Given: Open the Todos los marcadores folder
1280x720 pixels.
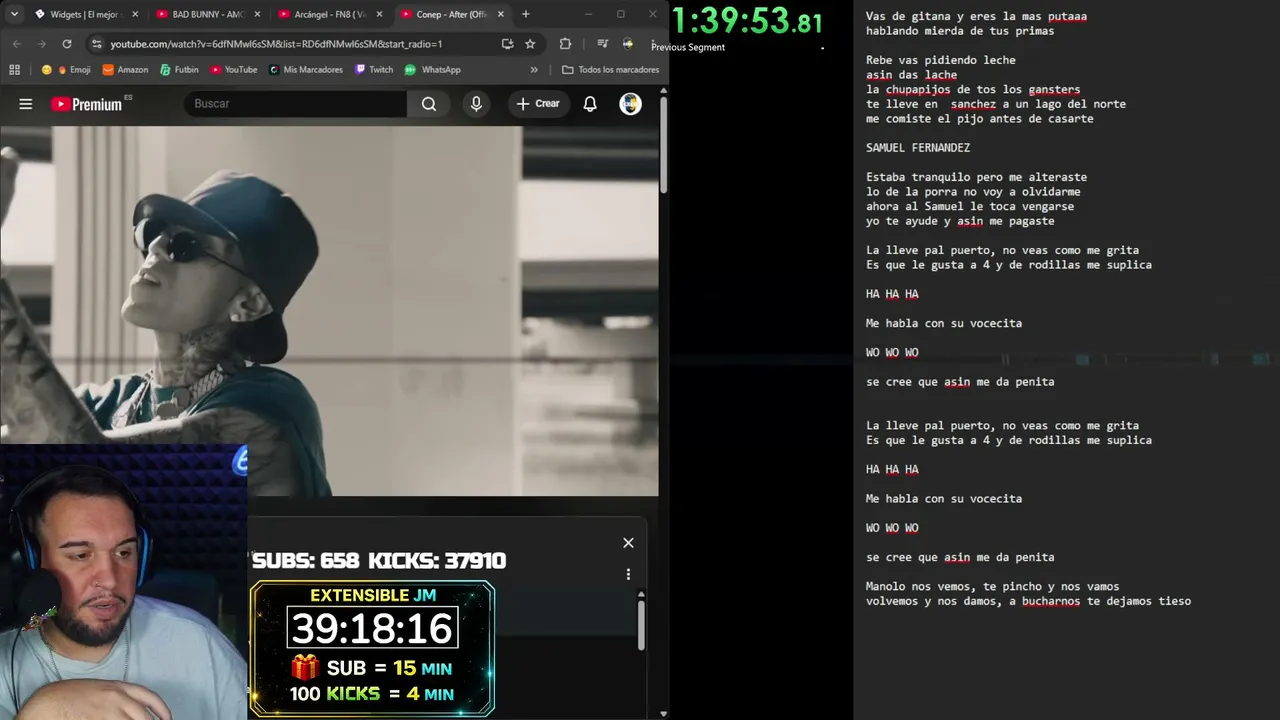Looking at the screenshot, I should tap(611, 70).
